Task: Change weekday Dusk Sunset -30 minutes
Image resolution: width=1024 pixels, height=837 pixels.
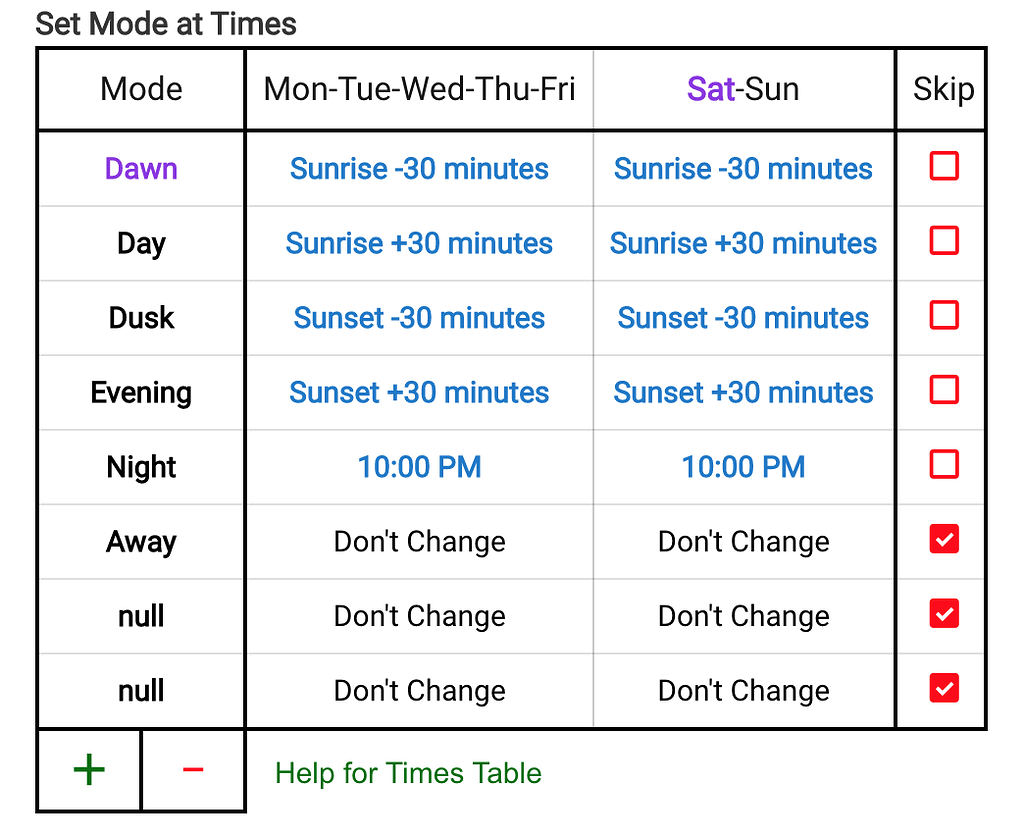Action: (419, 318)
